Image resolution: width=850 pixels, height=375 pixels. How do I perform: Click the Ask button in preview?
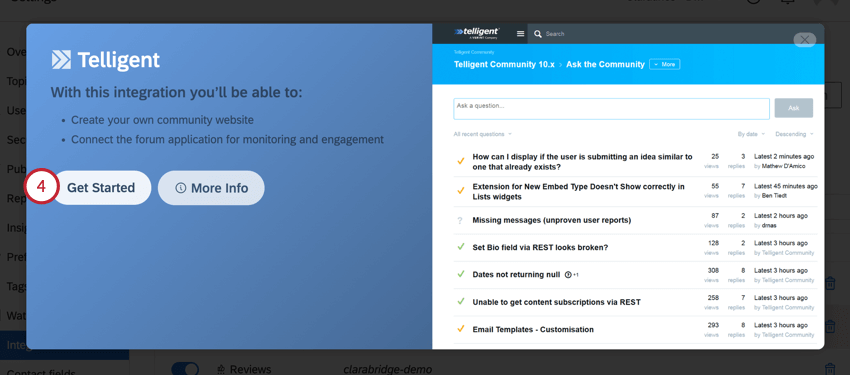pyautogui.click(x=793, y=108)
